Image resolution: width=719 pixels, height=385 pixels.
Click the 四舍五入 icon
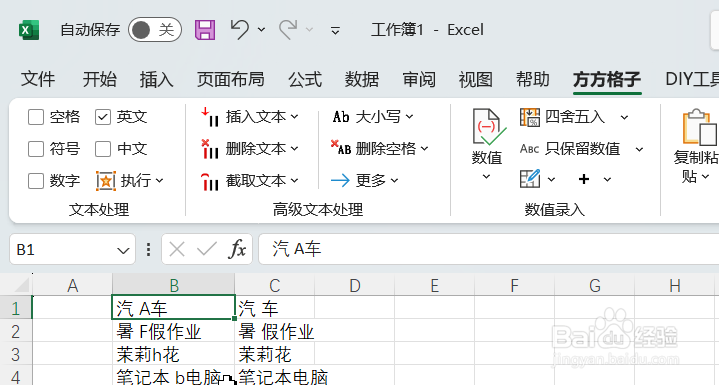pos(530,117)
